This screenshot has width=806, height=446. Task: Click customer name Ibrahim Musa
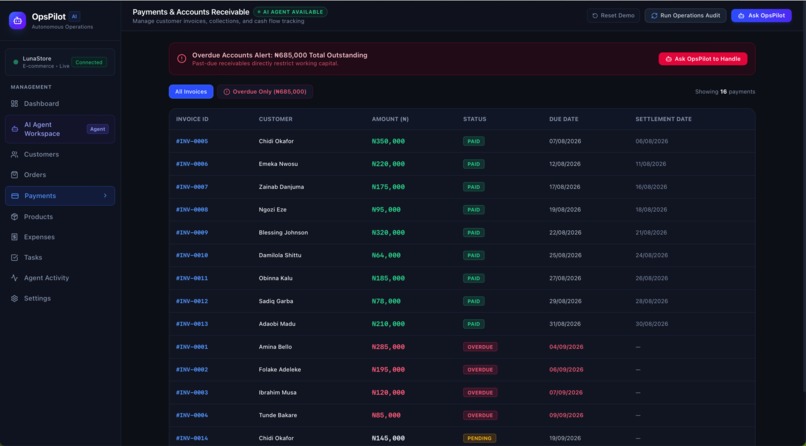(277, 393)
